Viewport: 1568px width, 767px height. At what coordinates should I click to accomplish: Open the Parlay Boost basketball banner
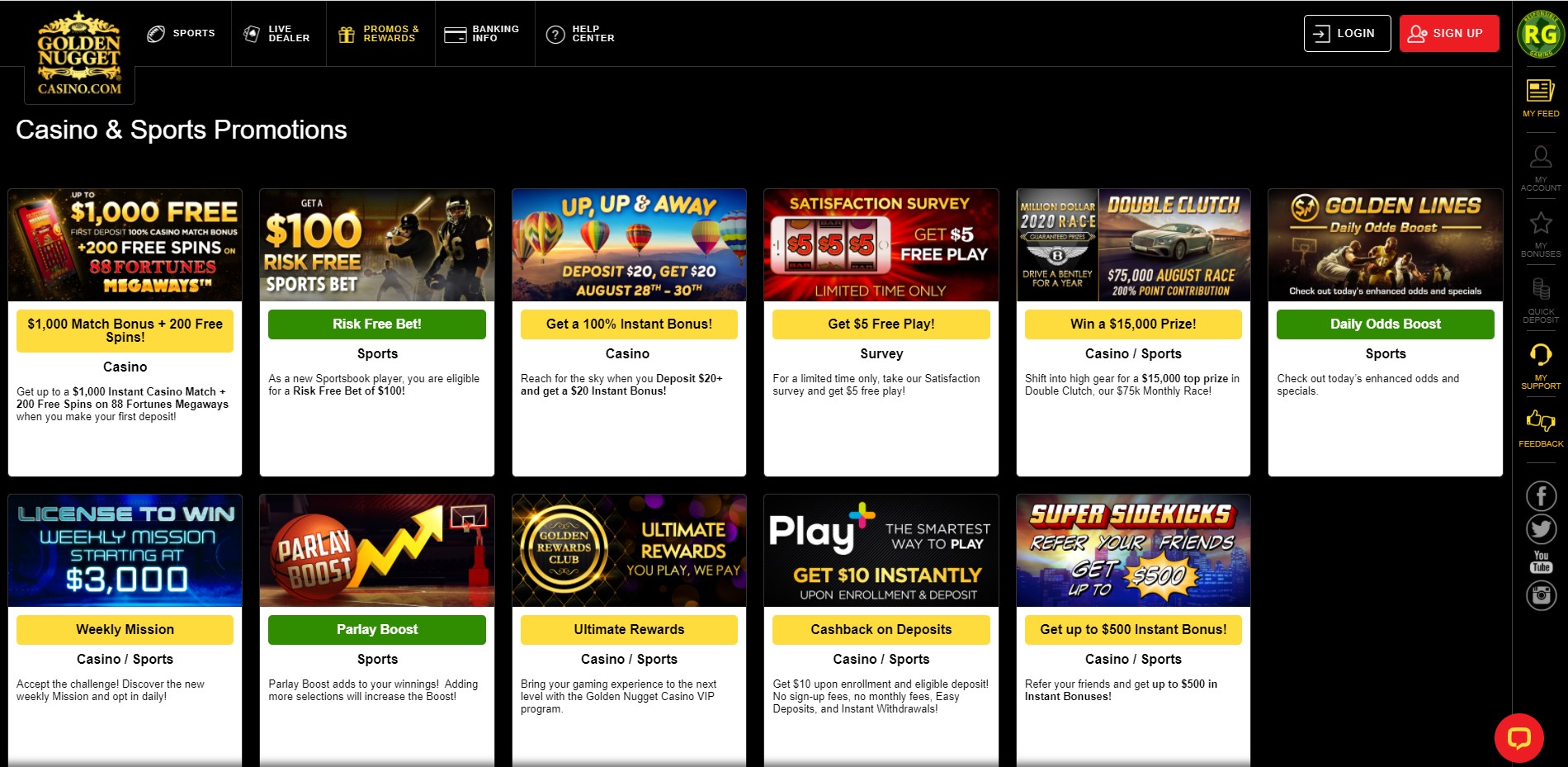coord(377,551)
